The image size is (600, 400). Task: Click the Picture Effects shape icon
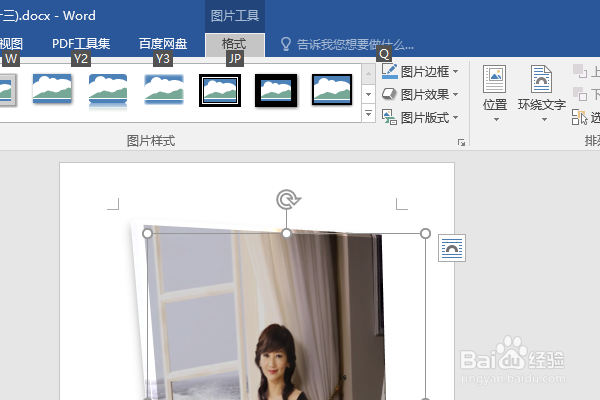tap(389, 94)
